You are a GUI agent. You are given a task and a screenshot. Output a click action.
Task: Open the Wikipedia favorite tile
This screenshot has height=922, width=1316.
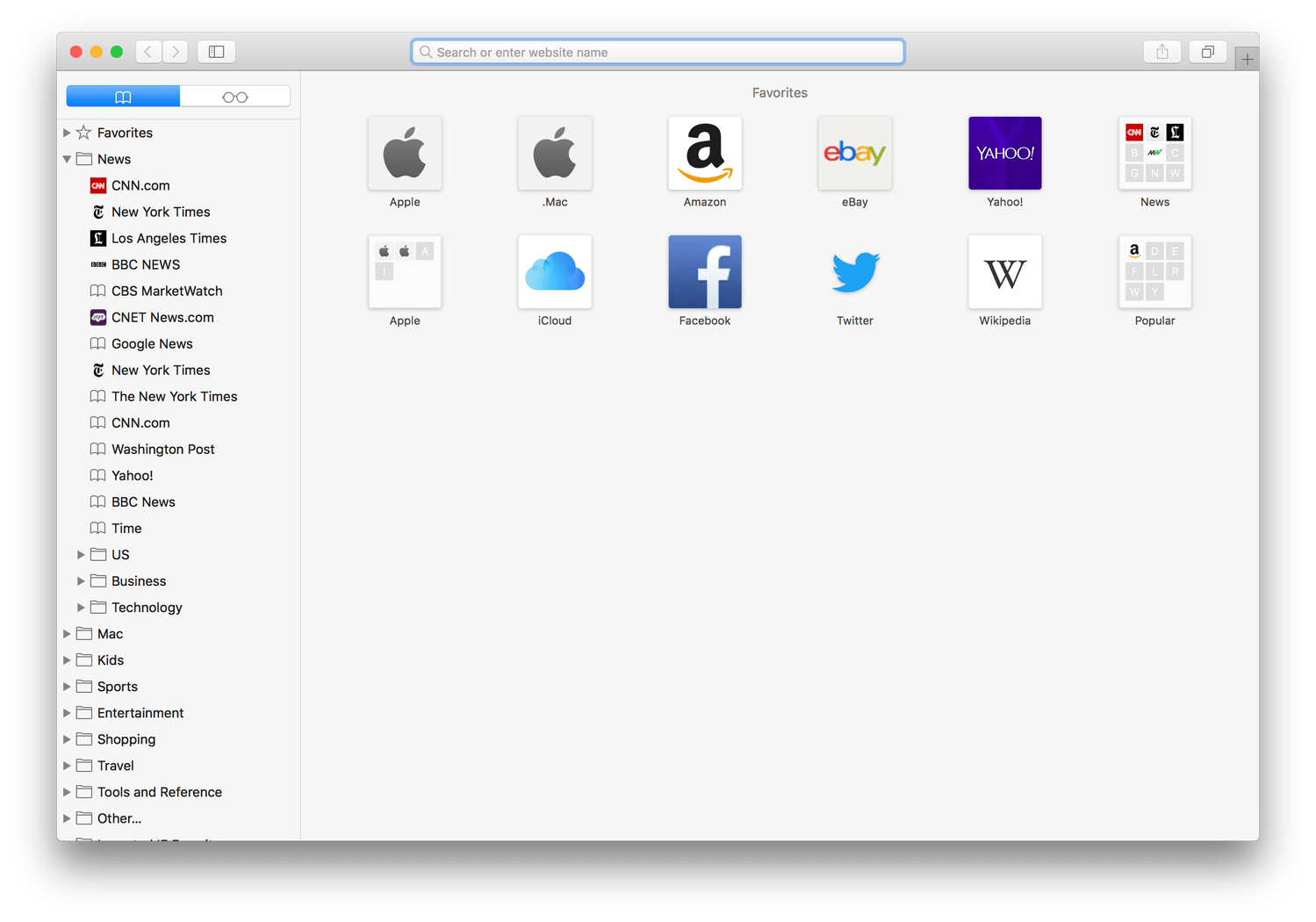(x=1005, y=271)
